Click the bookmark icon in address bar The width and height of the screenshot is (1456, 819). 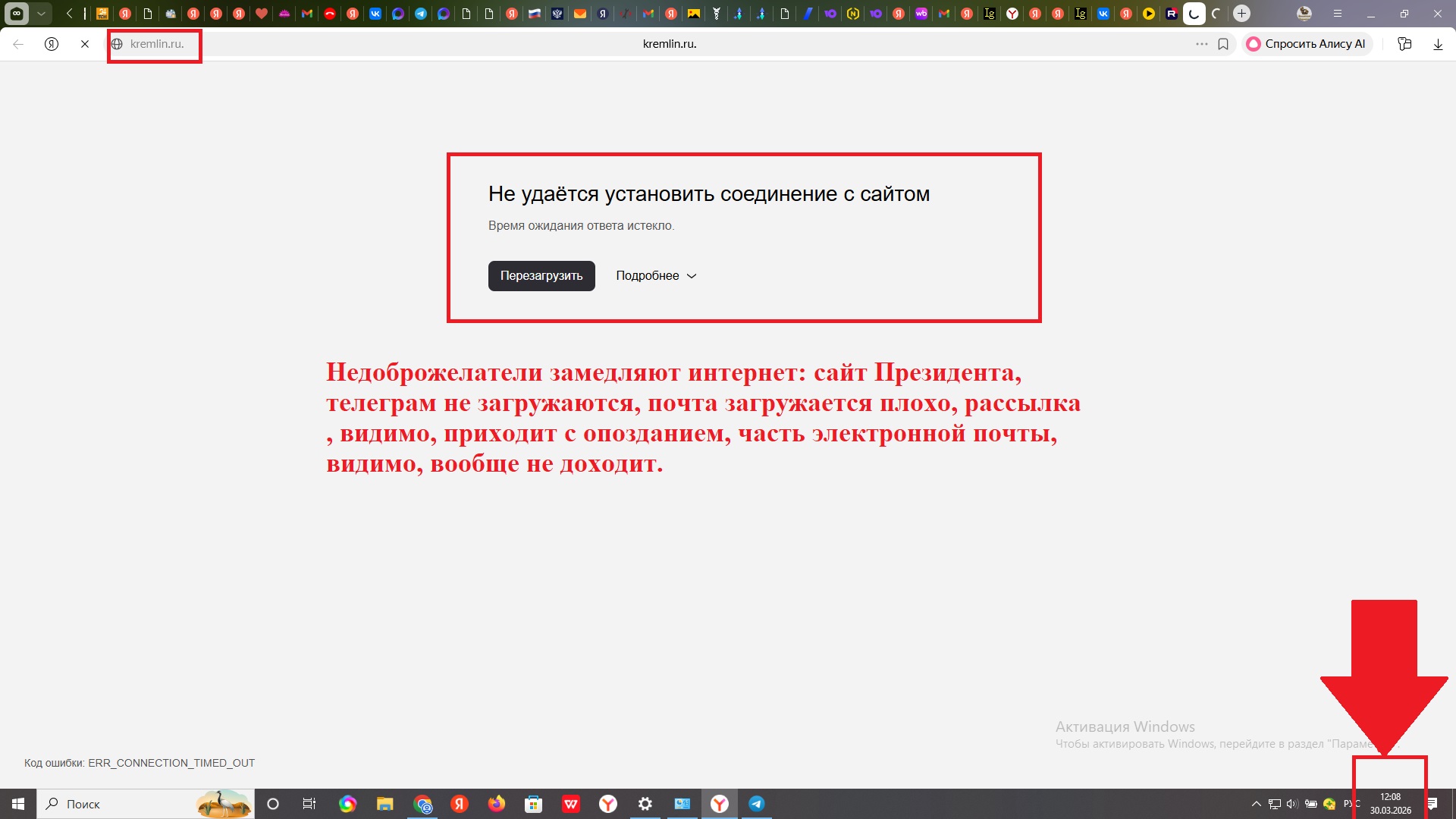(1223, 44)
